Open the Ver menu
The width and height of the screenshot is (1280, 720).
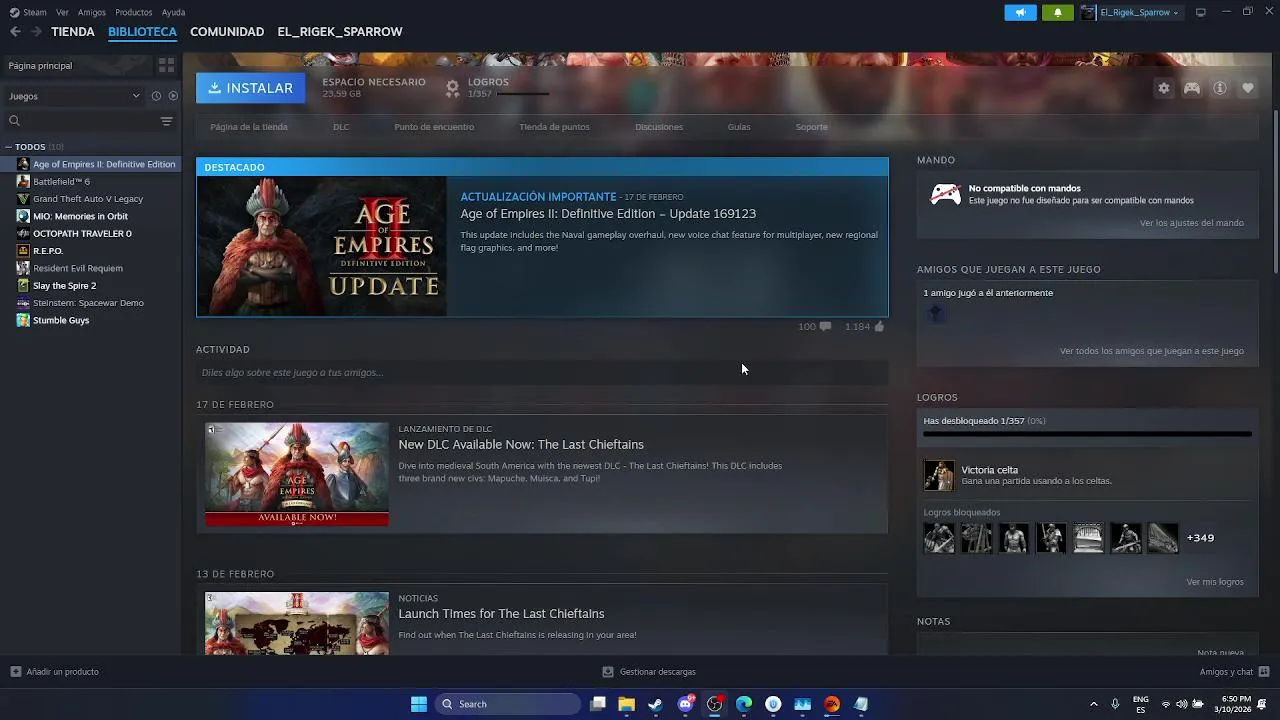[62, 12]
